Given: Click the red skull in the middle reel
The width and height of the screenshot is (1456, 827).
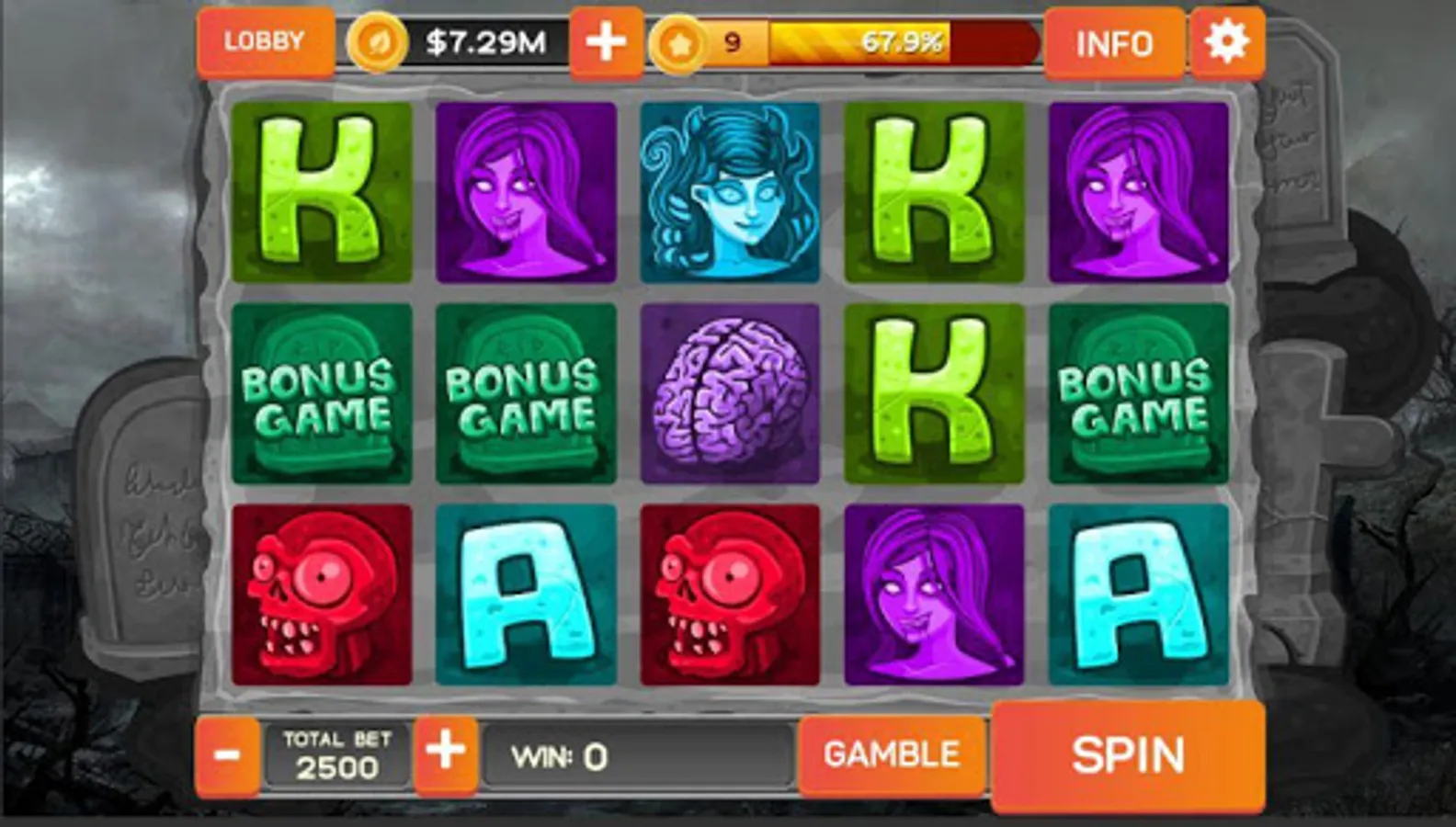Looking at the screenshot, I should 730,595.
